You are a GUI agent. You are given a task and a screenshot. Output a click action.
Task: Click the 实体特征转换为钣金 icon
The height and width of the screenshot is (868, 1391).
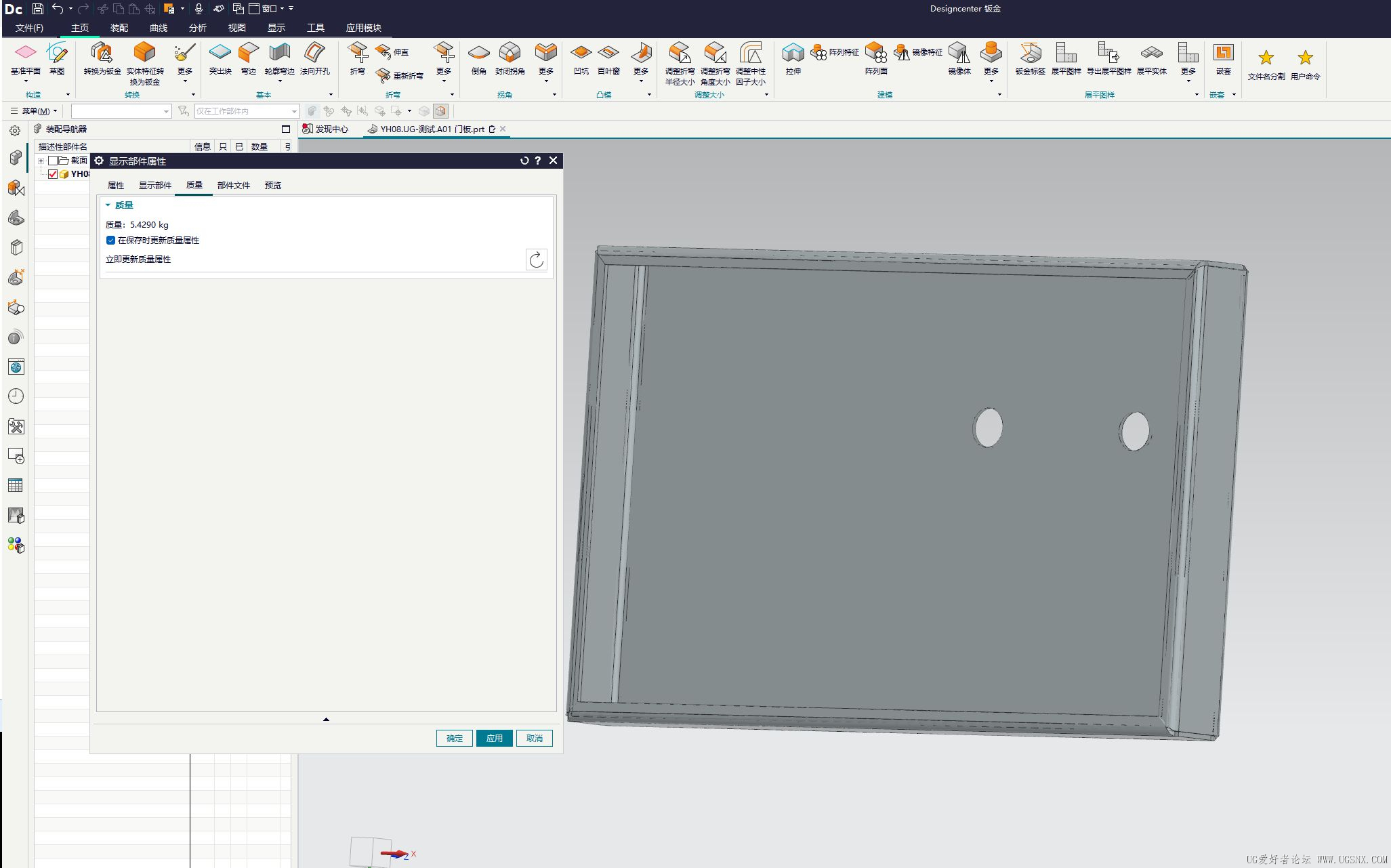(x=144, y=63)
